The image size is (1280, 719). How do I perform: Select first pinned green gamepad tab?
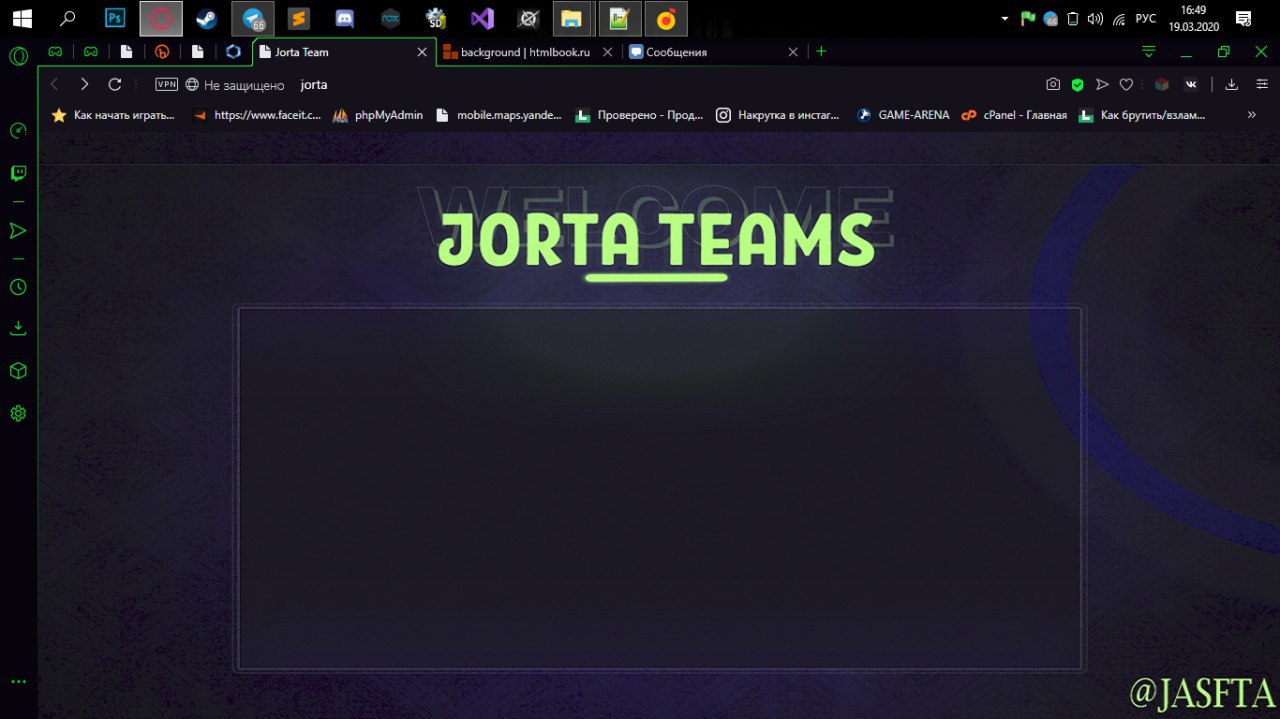(x=56, y=52)
